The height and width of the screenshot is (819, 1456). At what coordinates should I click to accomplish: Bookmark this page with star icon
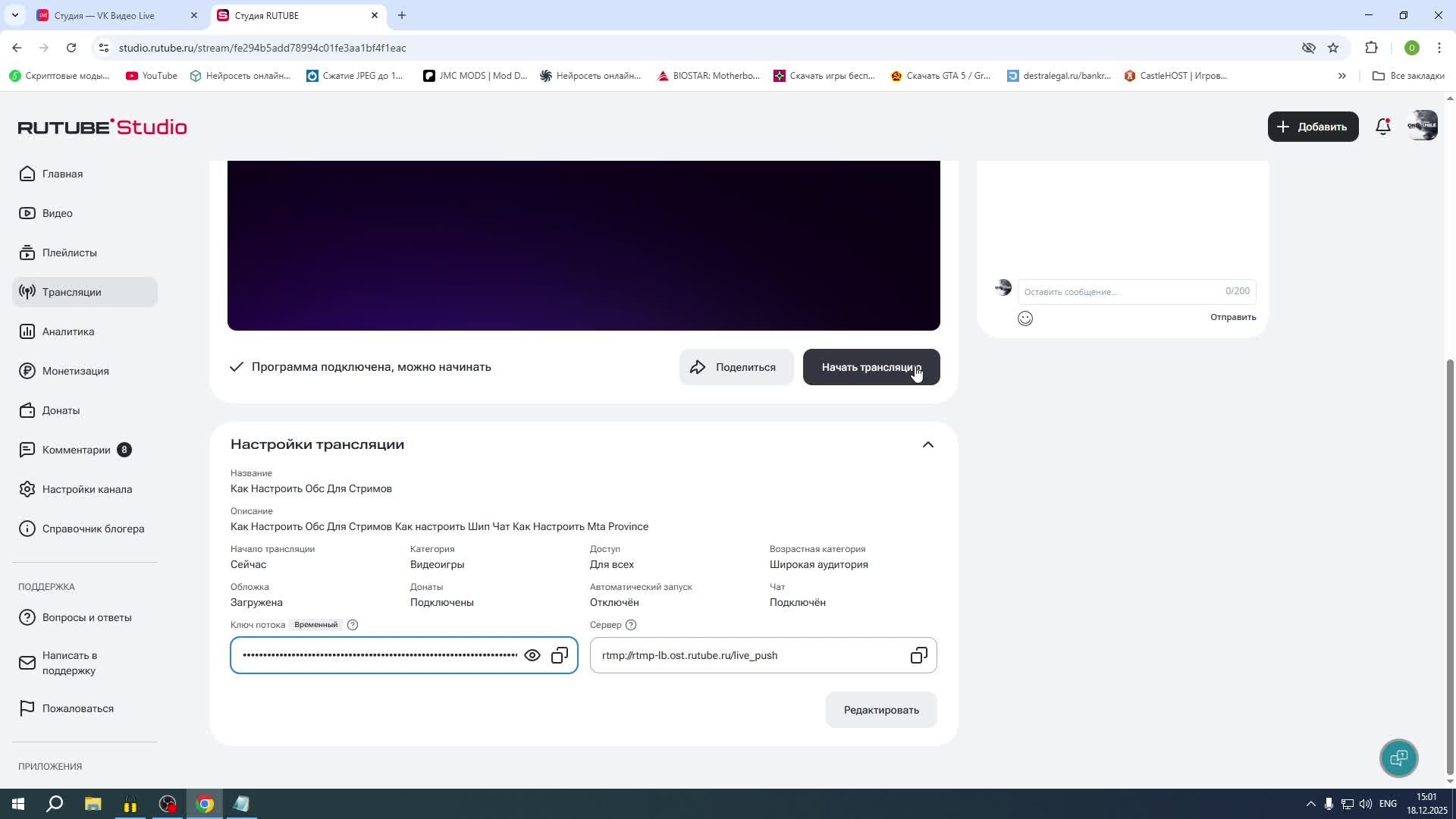tap(1333, 48)
